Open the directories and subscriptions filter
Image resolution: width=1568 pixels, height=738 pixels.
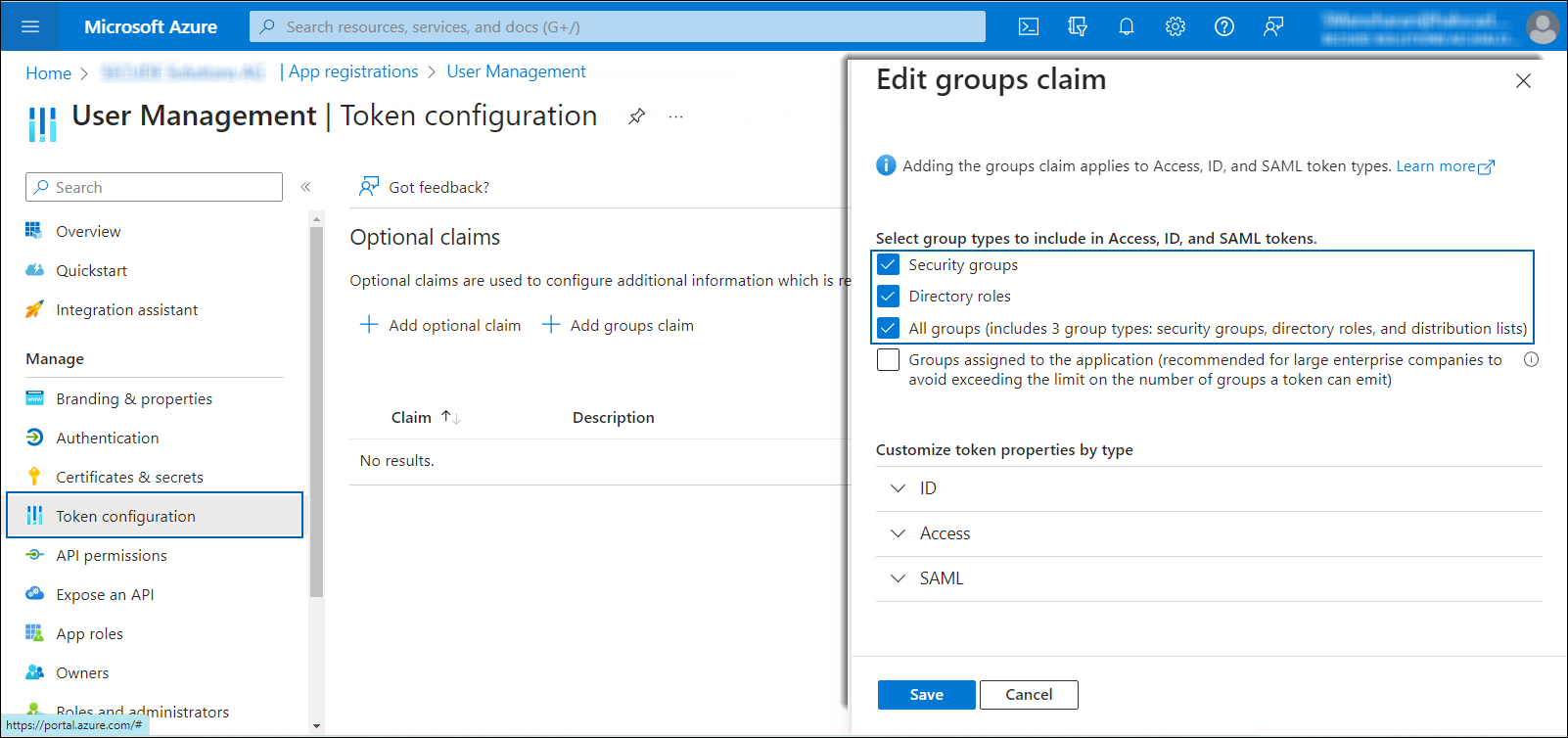(1078, 26)
